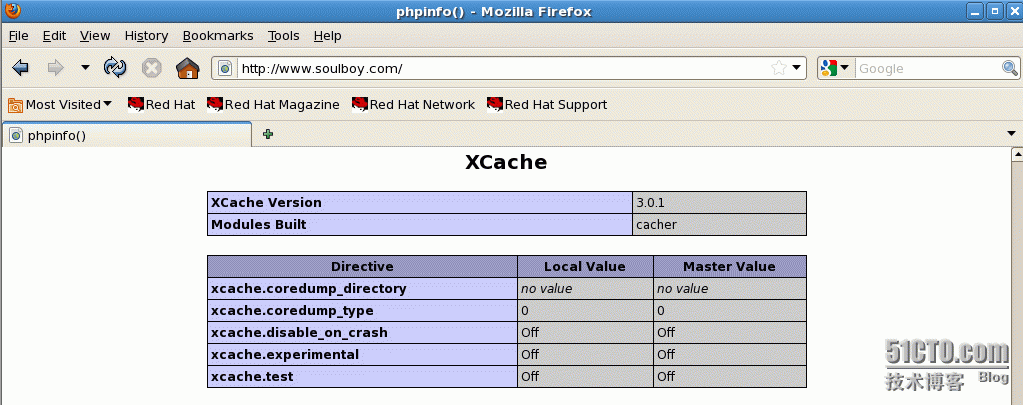The width and height of the screenshot is (1023, 405).
Task: Open the back/forward history dropdown arrow
Action: pos(85,68)
